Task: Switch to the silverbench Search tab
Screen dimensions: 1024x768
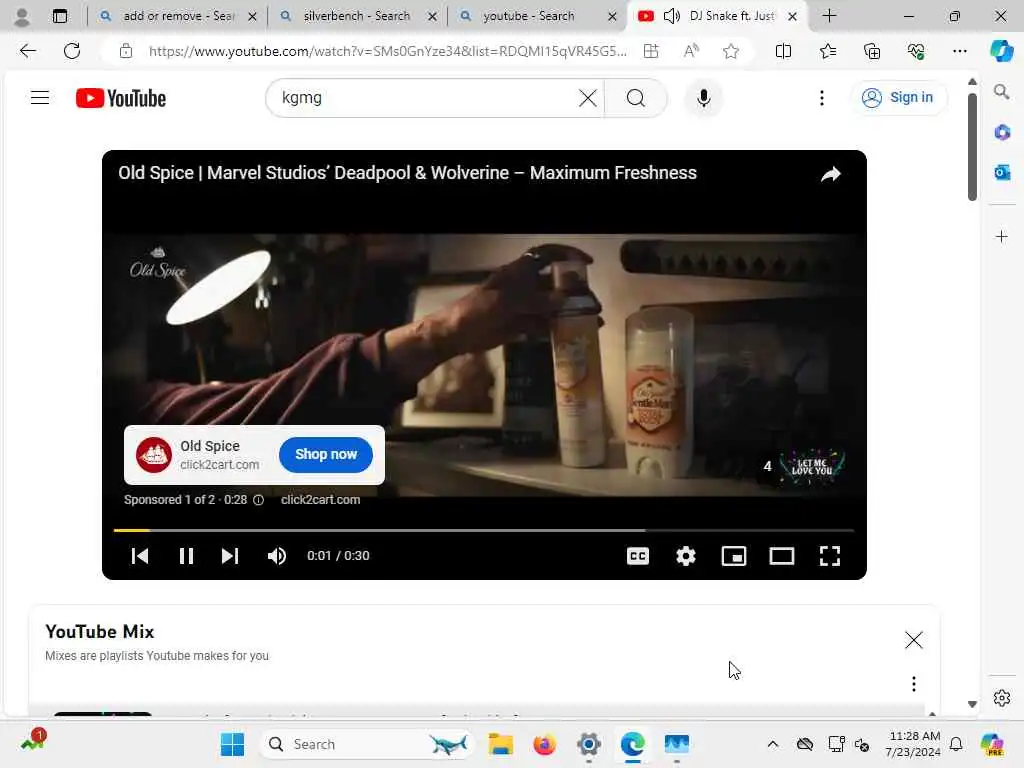Action: point(357,16)
